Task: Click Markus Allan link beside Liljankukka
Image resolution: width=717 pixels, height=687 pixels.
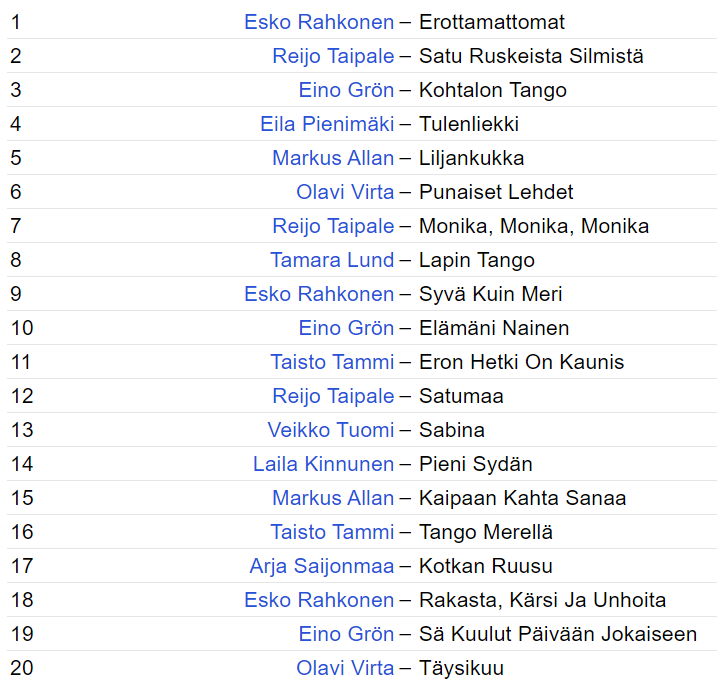Action: click(333, 158)
